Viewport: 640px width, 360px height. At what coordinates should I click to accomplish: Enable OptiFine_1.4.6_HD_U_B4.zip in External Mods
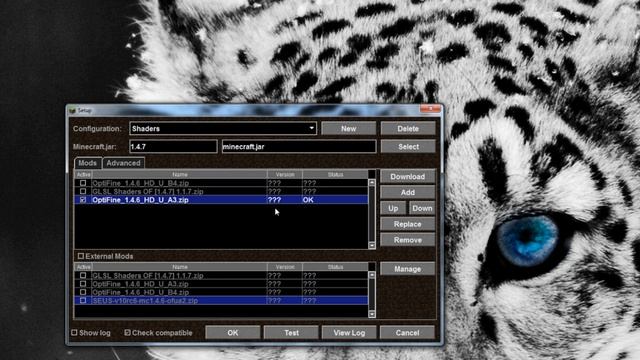click(83, 292)
